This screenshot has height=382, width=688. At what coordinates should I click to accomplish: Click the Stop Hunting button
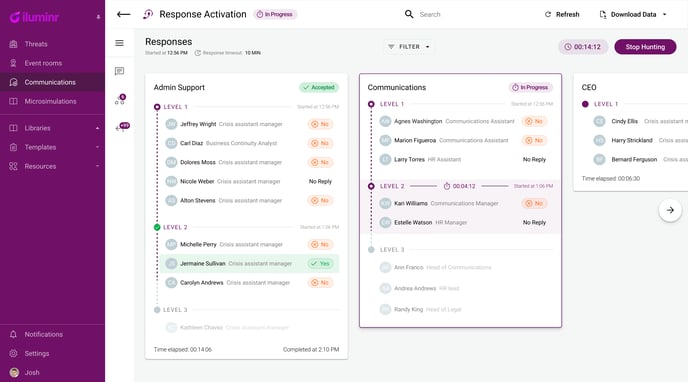pyautogui.click(x=645, y=46)
